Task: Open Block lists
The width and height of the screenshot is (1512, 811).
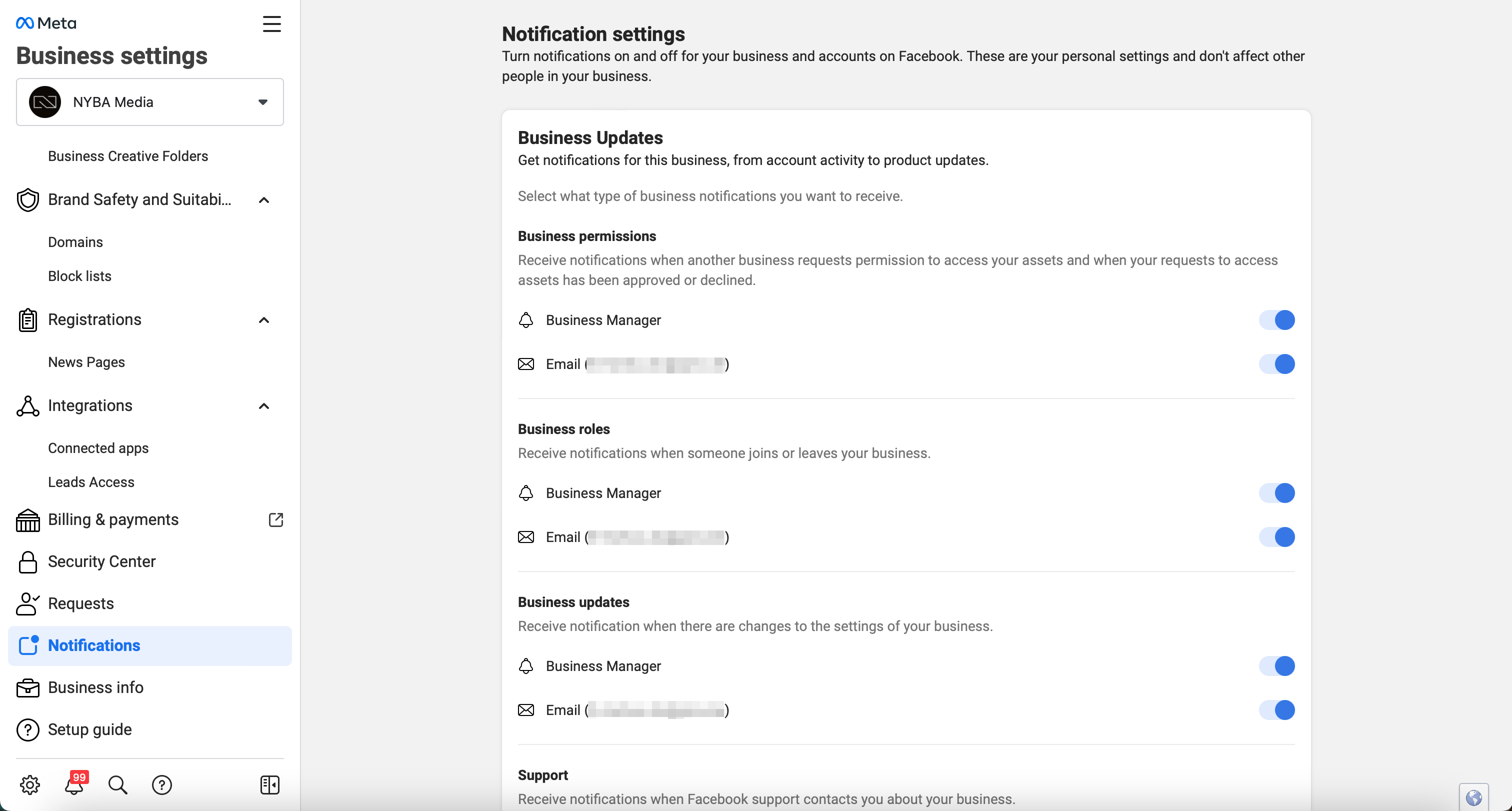Action: point(80,276)
